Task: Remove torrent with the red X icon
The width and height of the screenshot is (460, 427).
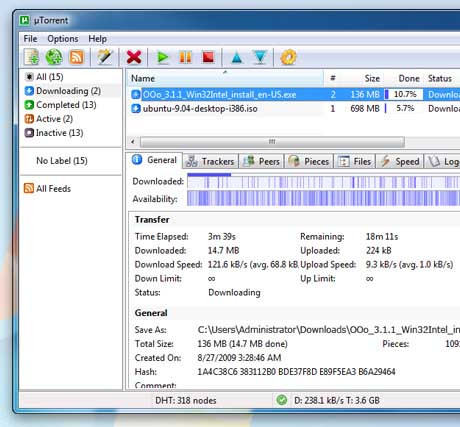Action: click(x=134, y=57)
